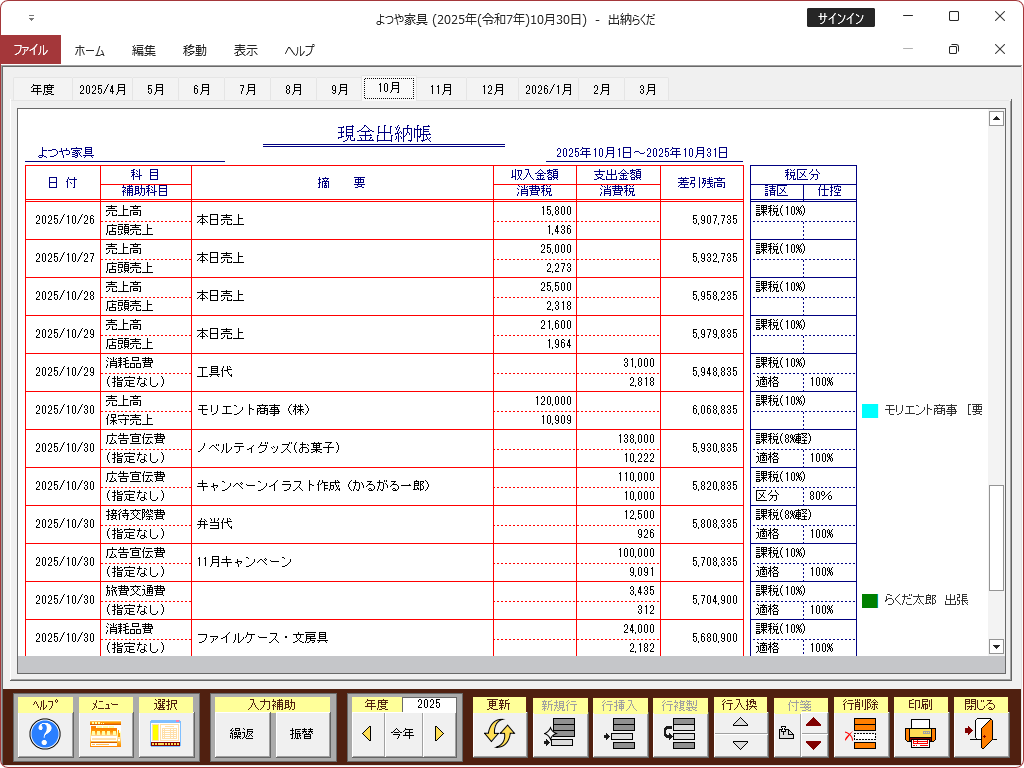
Task: Click the 工具代 description cell
Action: tap(342, 372)
